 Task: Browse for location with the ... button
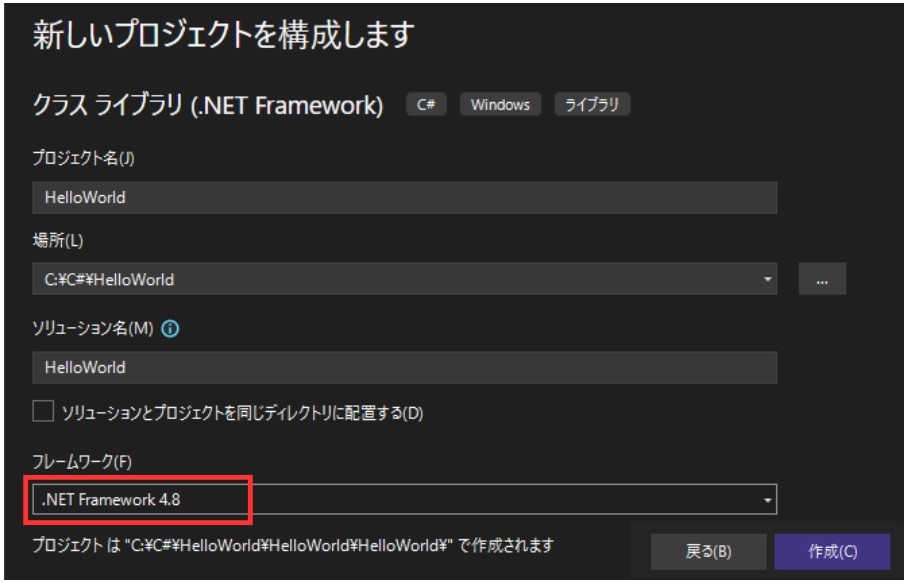click(x=822, y=279)
